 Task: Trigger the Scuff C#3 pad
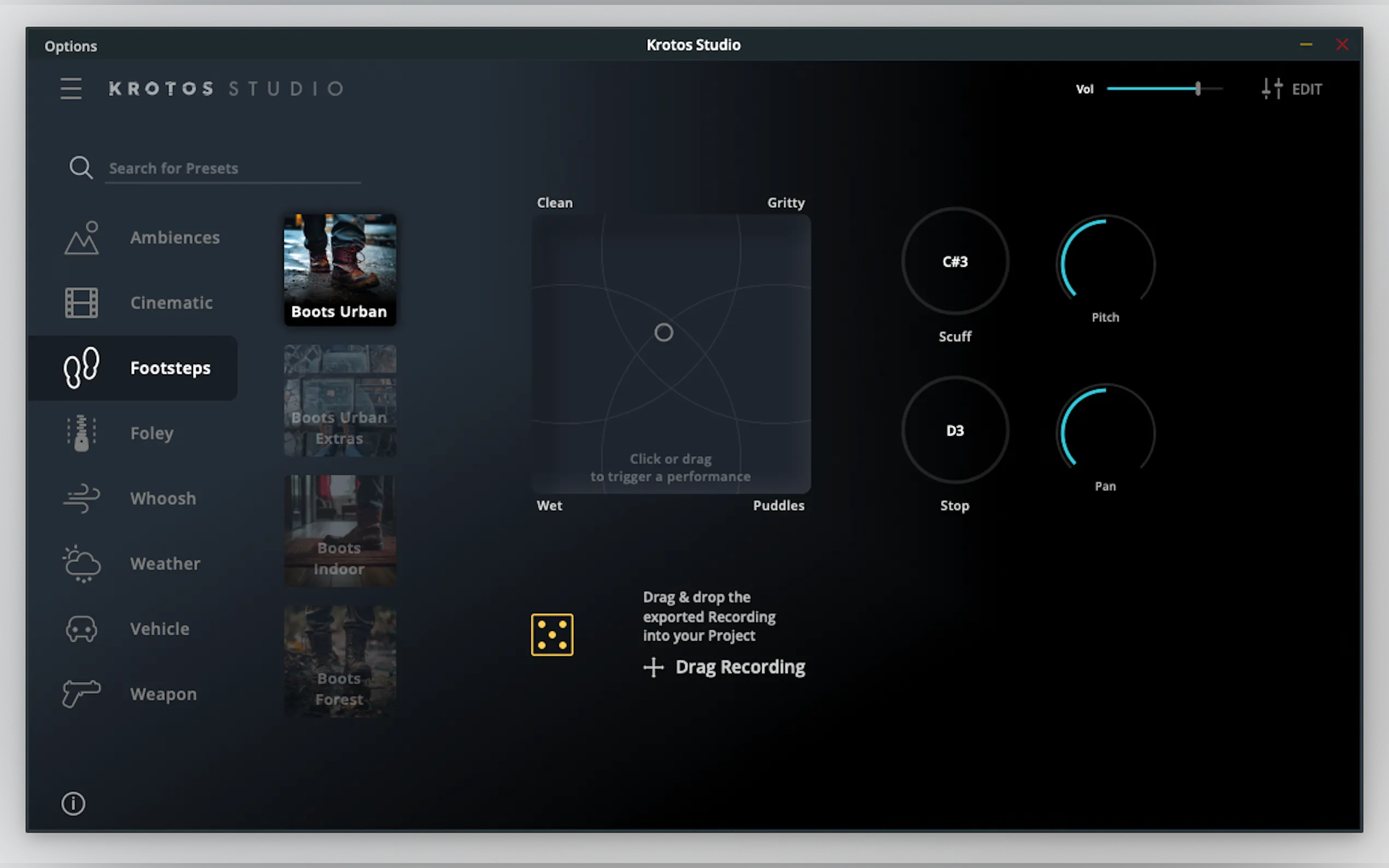[954, 262]
